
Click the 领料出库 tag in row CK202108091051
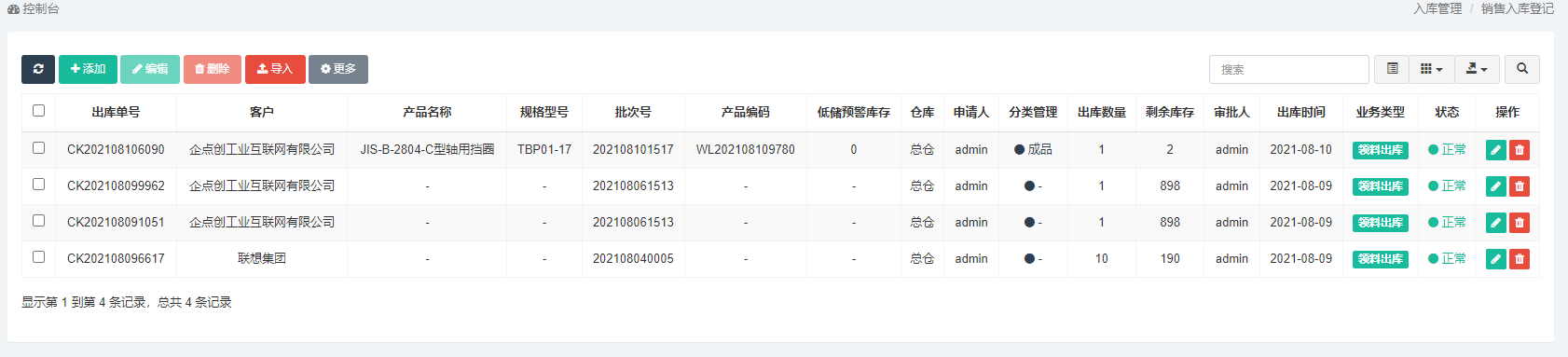1381,223
